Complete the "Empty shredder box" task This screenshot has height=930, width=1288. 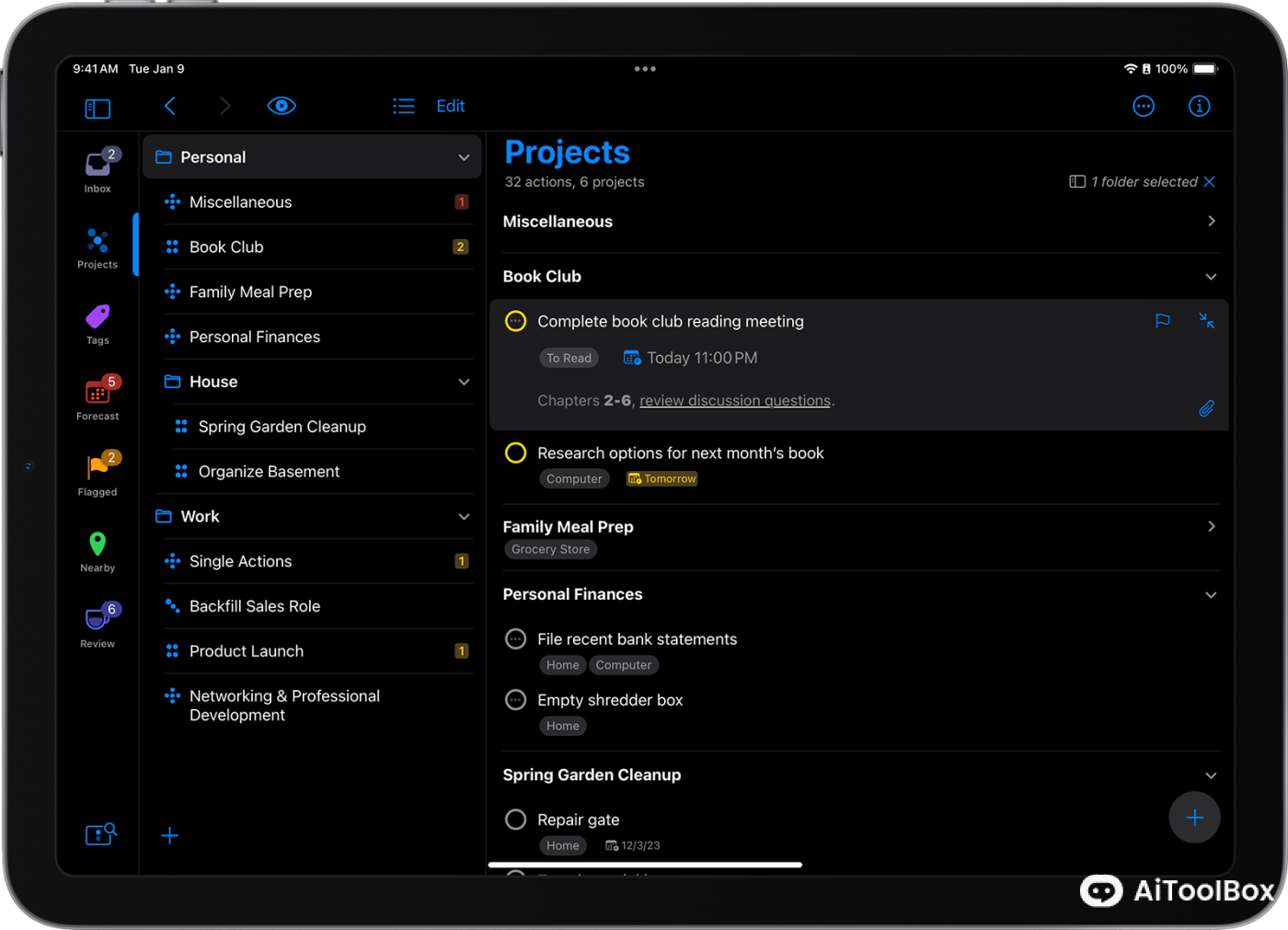515,699
